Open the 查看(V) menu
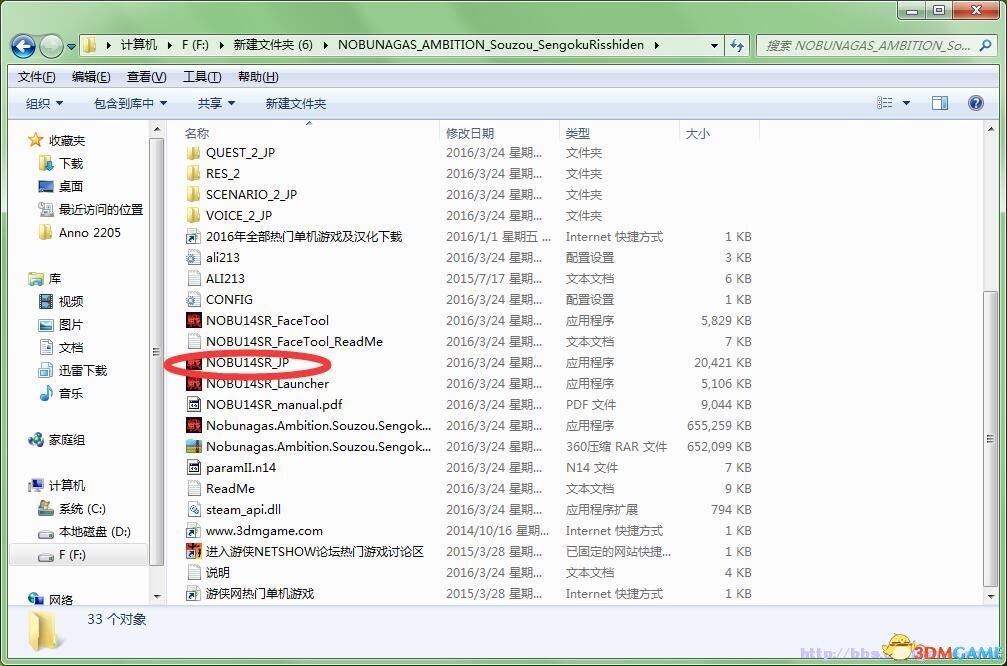The height and width of the screenshot is (666, 1007). 146,76
